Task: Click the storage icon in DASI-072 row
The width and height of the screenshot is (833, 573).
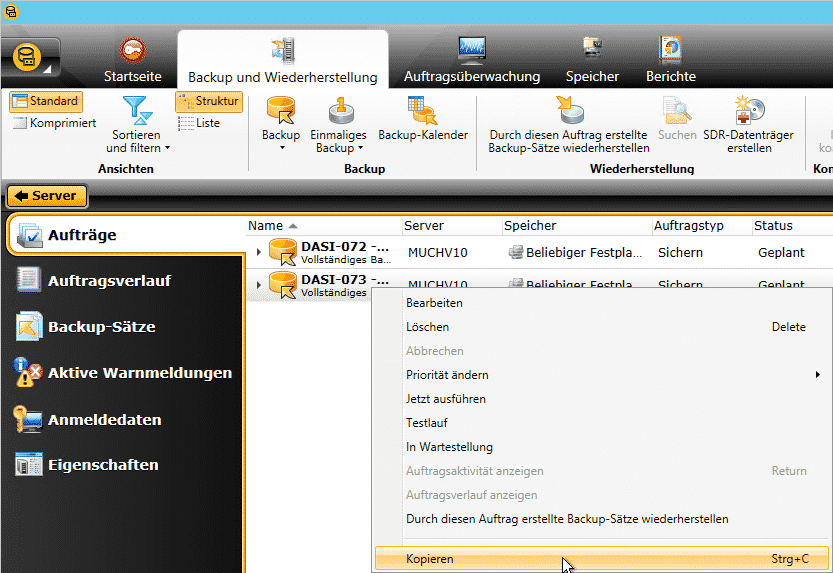Action: click(x=515, y=252)
